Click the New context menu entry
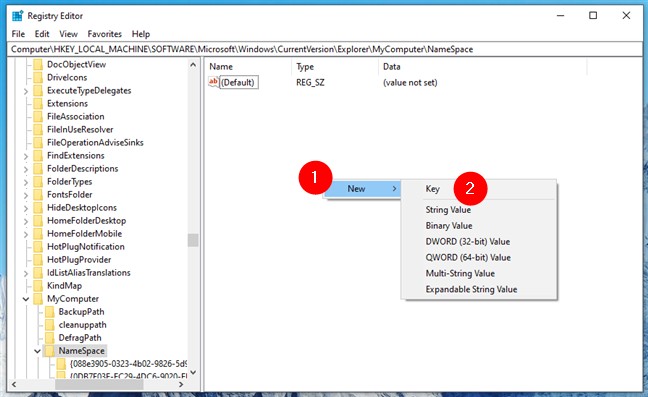This screenshot has height=397, width=648. pos(362,189)
